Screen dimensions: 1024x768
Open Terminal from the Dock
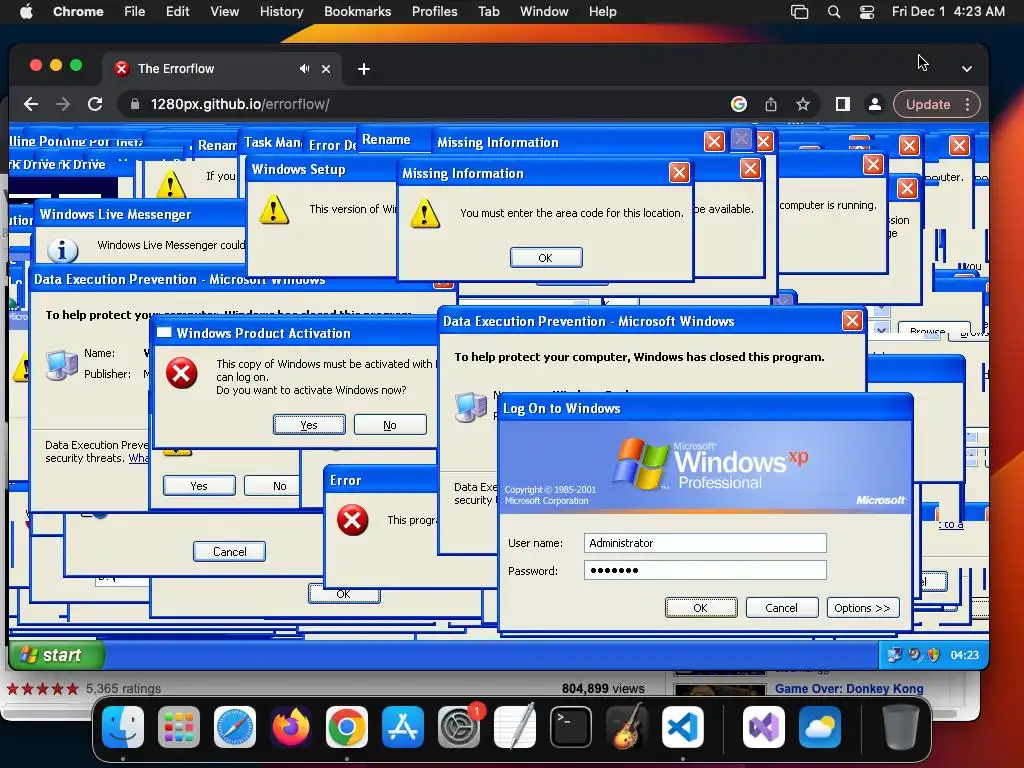[571, 727]
